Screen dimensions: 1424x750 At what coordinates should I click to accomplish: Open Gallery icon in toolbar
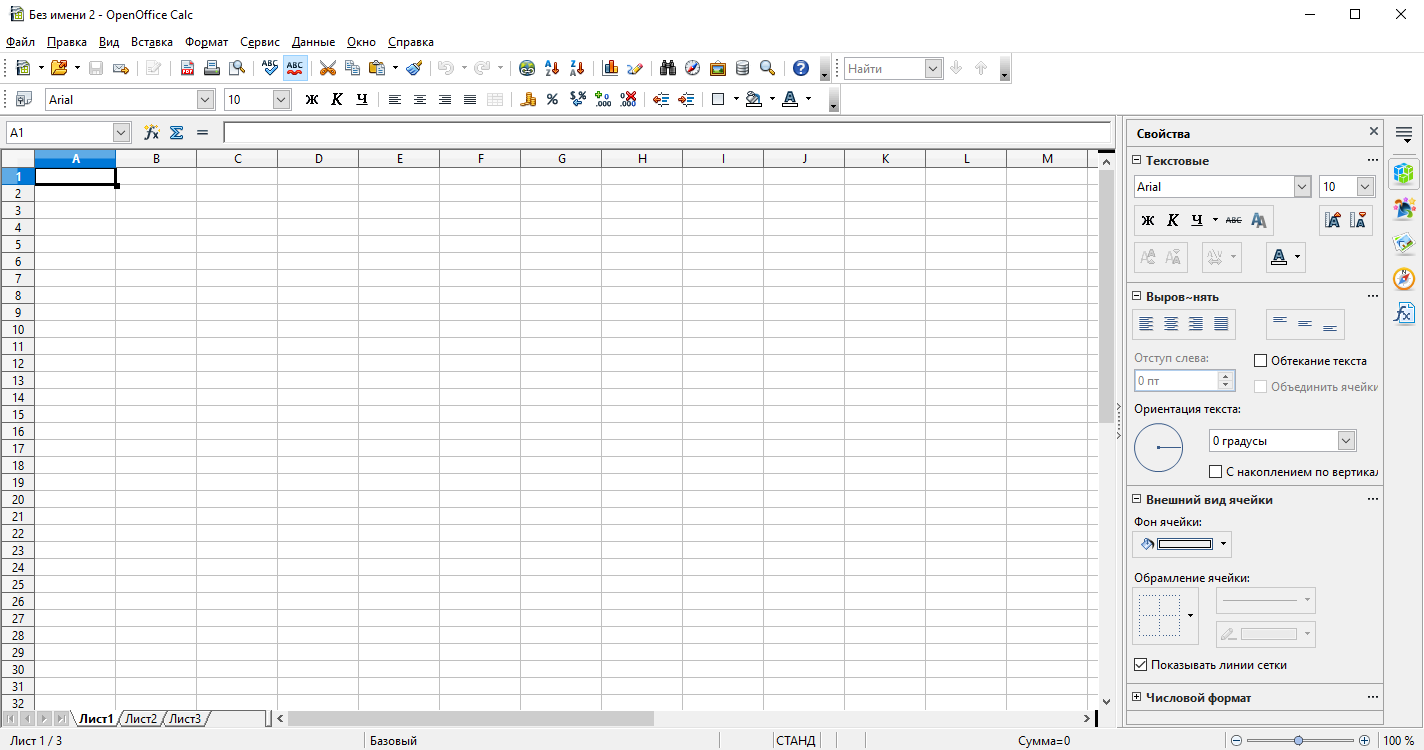coord(718,68)
